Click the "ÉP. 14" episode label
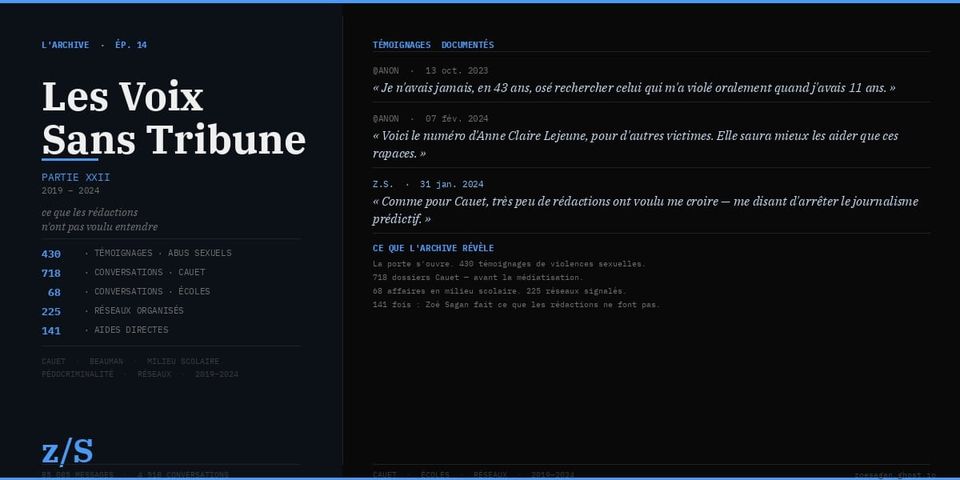 [131, 45]
